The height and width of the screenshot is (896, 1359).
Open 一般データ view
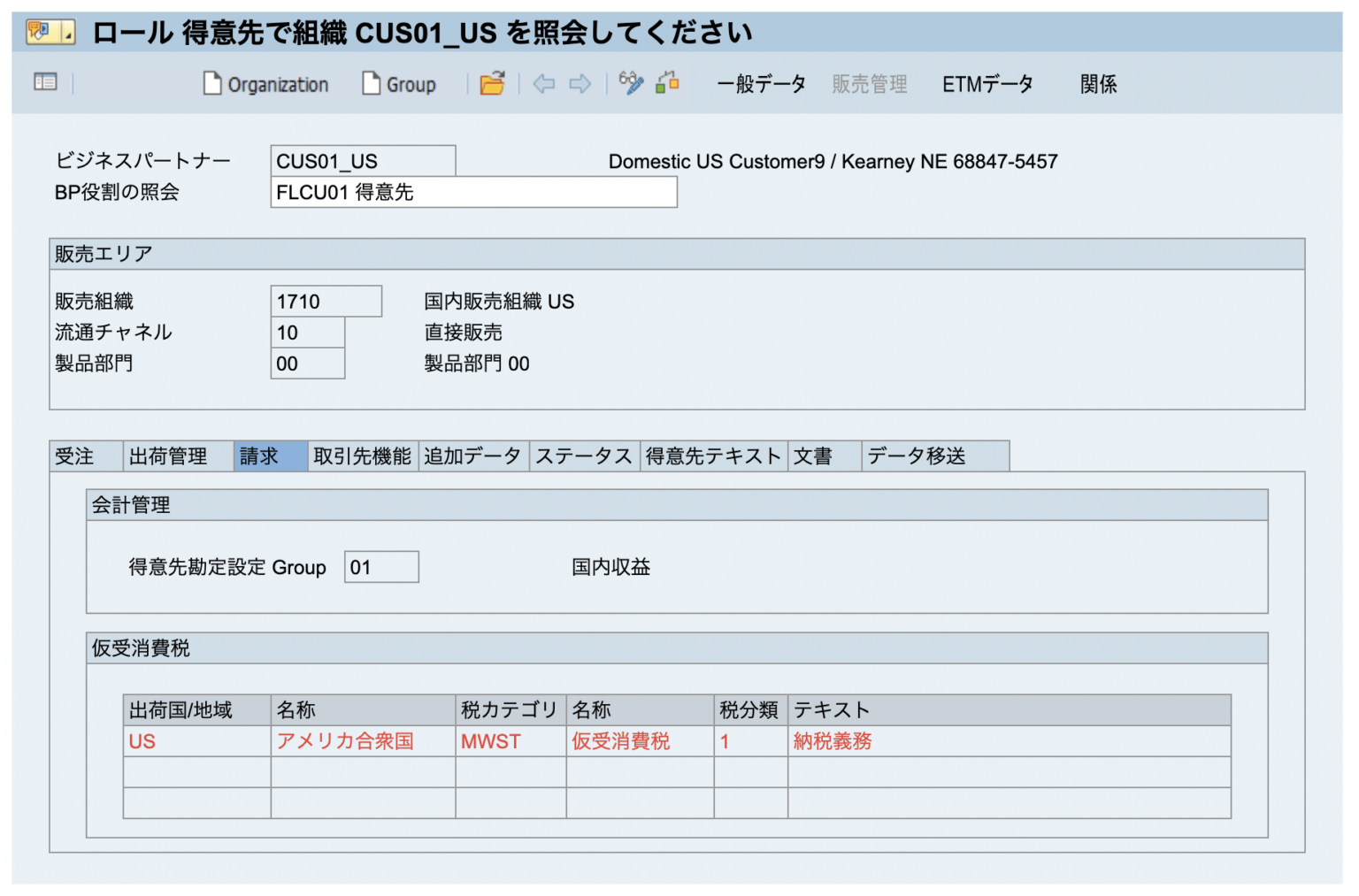[761, 84]
